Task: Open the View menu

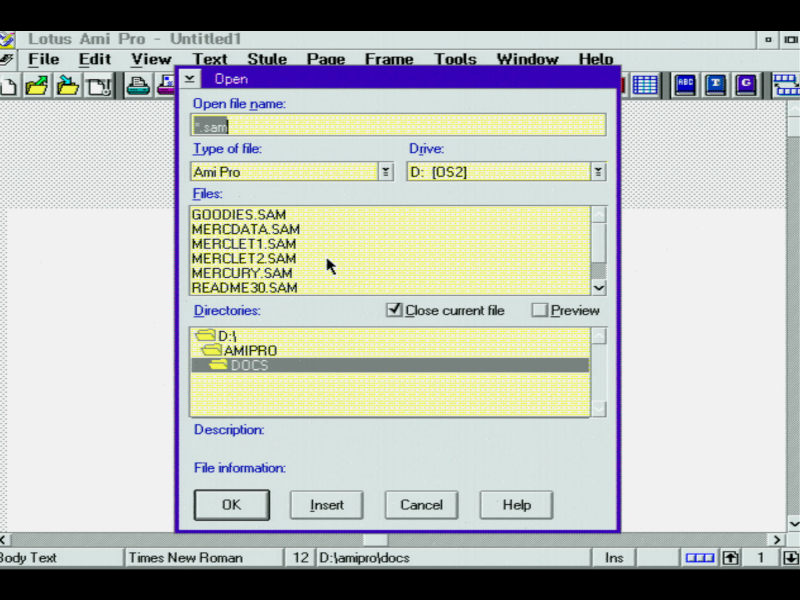Action: pyautogui.click(x=151, y=59)
